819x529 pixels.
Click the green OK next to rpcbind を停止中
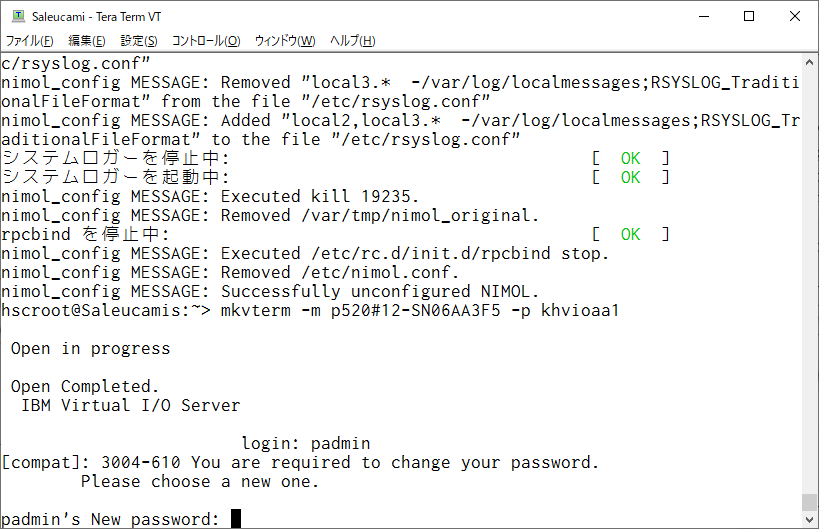(630, 234)
